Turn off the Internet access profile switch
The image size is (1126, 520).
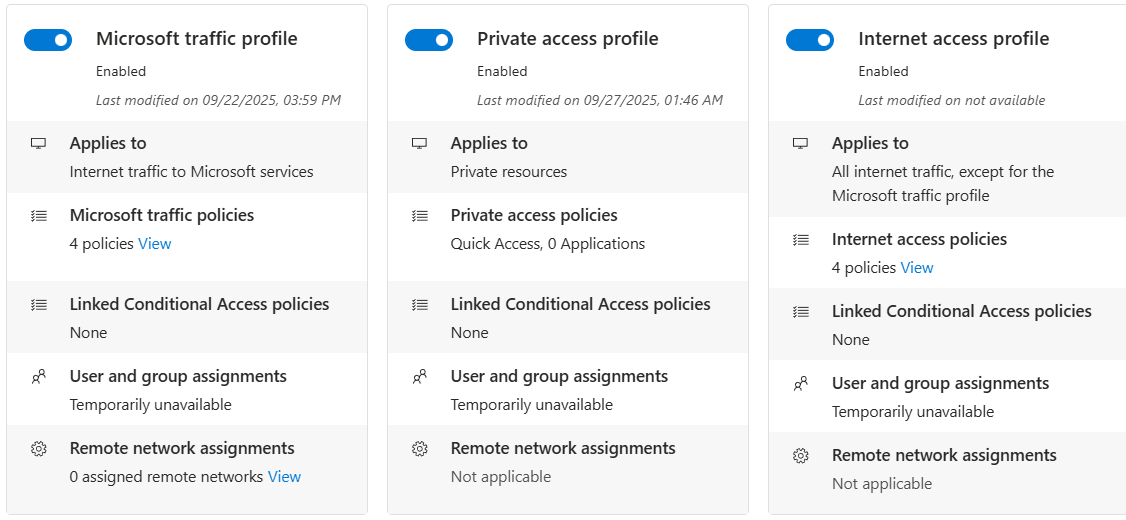pyautogui.click(x=810, y=40)
